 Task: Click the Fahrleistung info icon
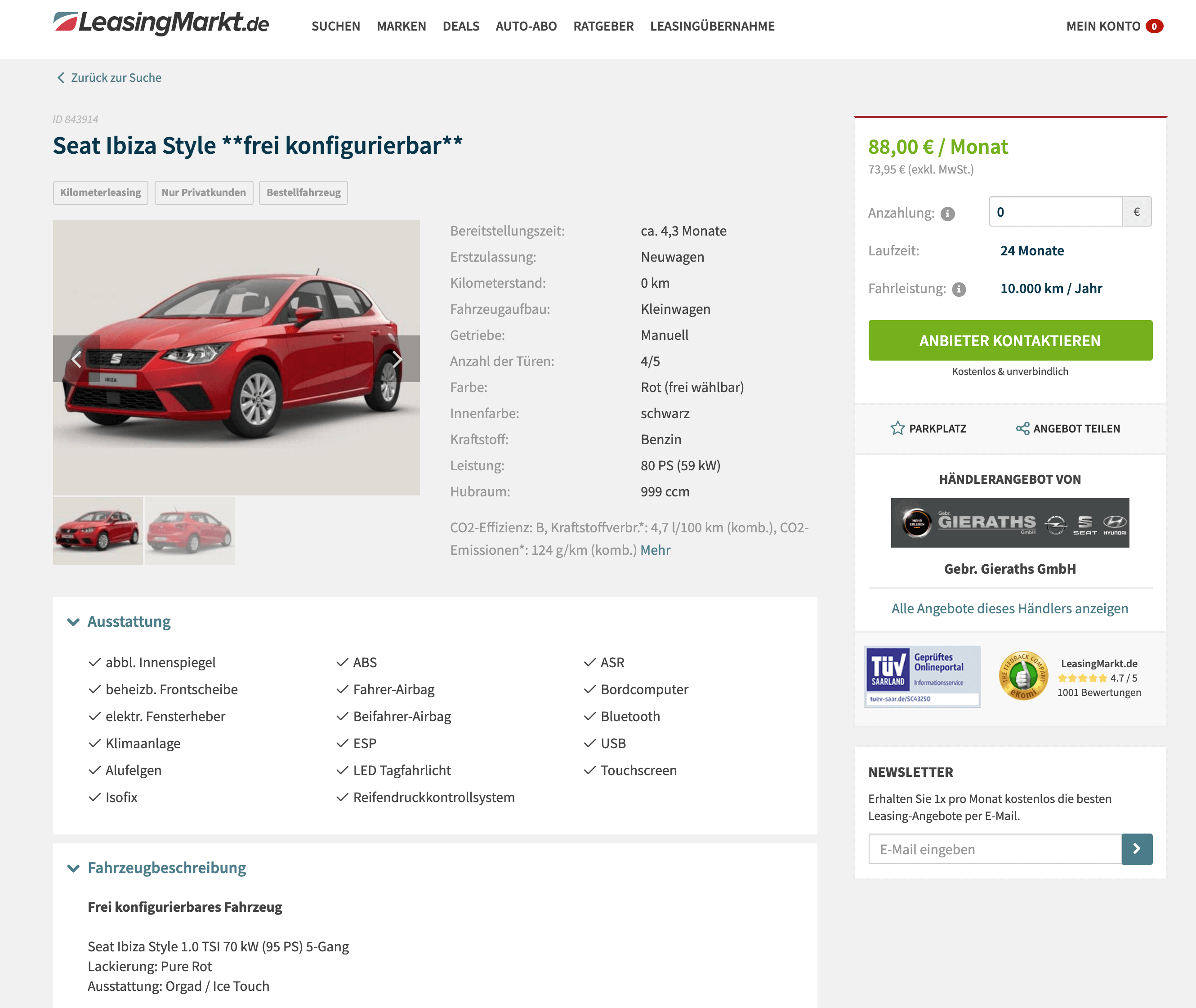959,289
